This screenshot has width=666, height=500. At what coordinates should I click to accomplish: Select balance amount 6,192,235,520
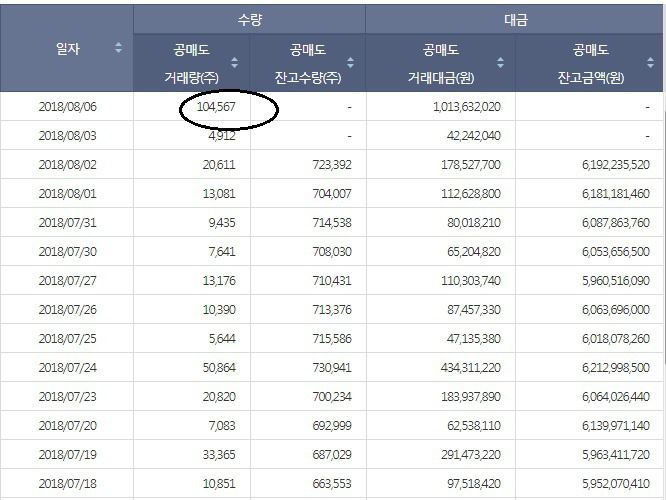[x=616, y=164]
